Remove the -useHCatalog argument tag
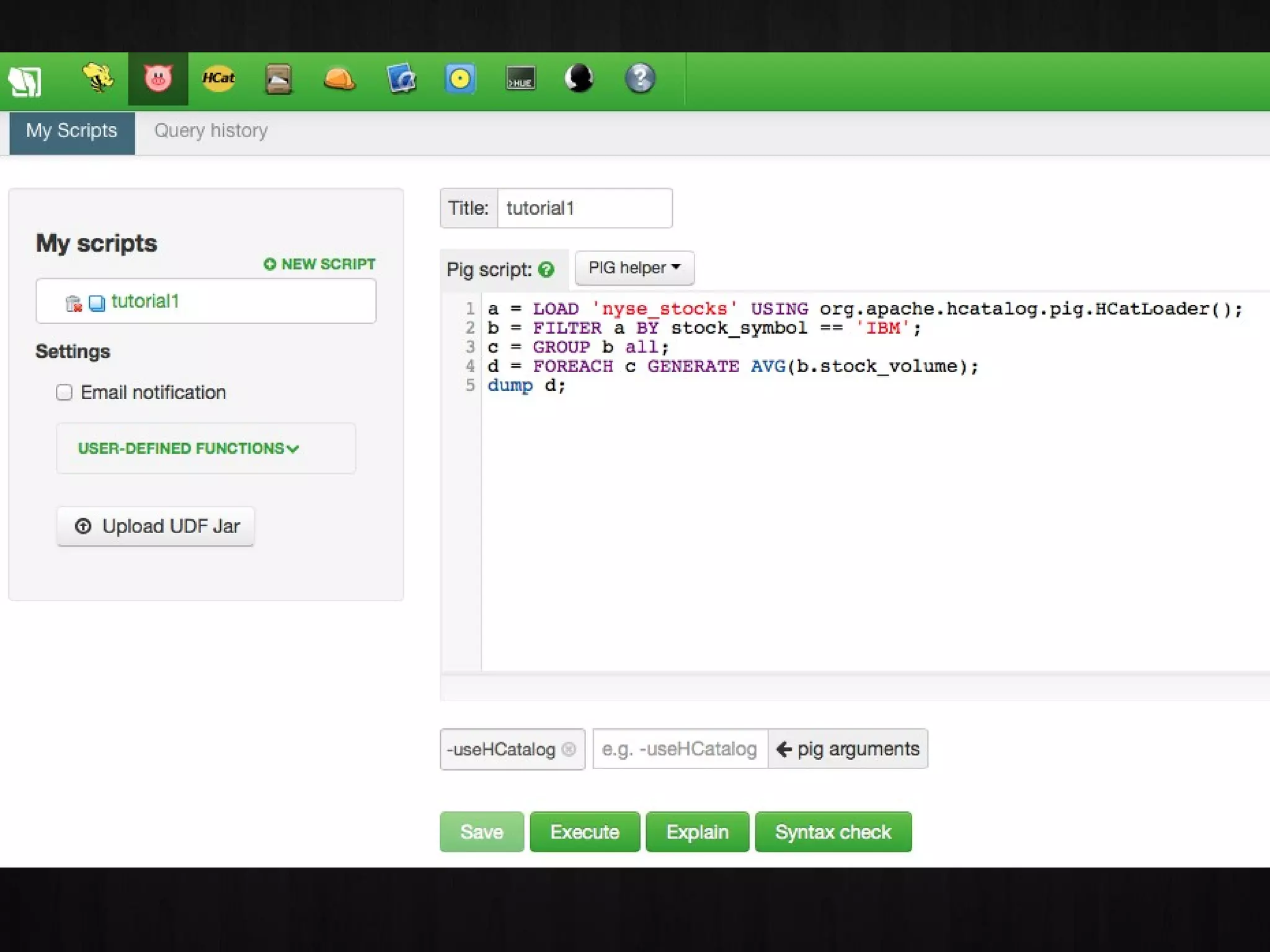 (569, 749)
